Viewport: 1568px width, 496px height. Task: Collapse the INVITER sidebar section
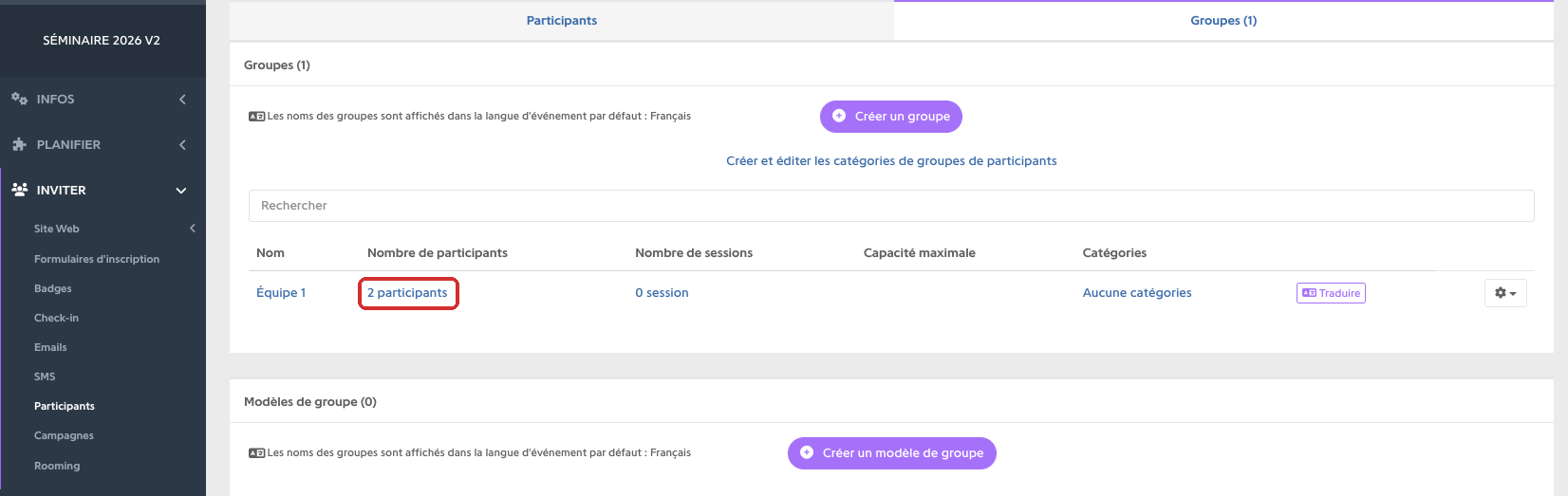[x=103, y=191]
